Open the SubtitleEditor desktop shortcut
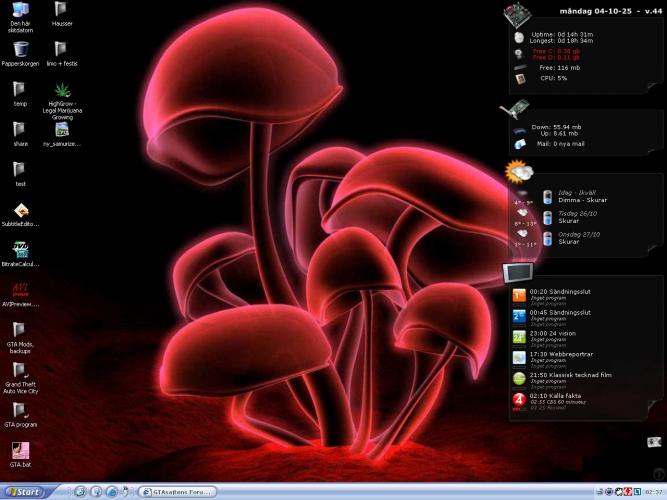This screenshot has height=500, width=667. [20, 210]
